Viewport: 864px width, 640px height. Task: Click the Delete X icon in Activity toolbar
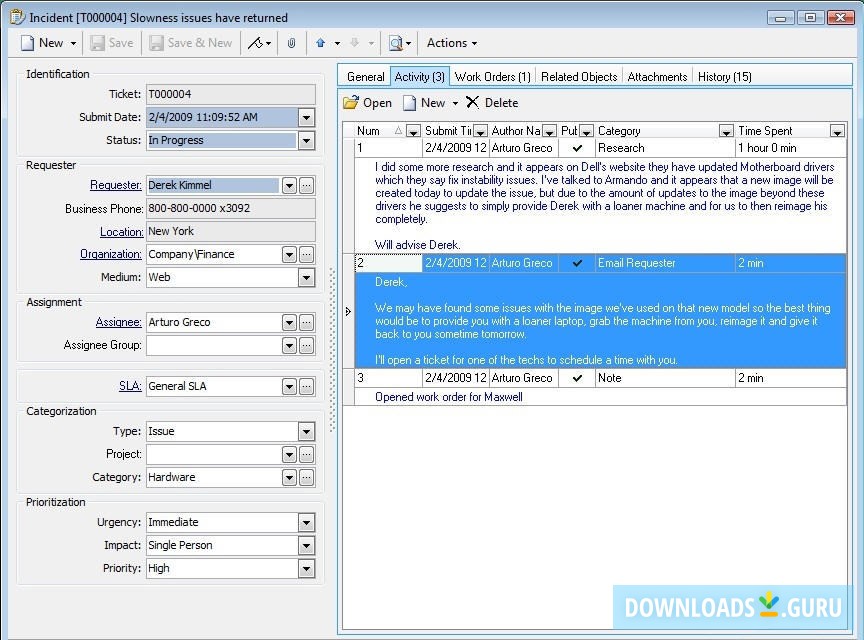(x=473, y=103)
